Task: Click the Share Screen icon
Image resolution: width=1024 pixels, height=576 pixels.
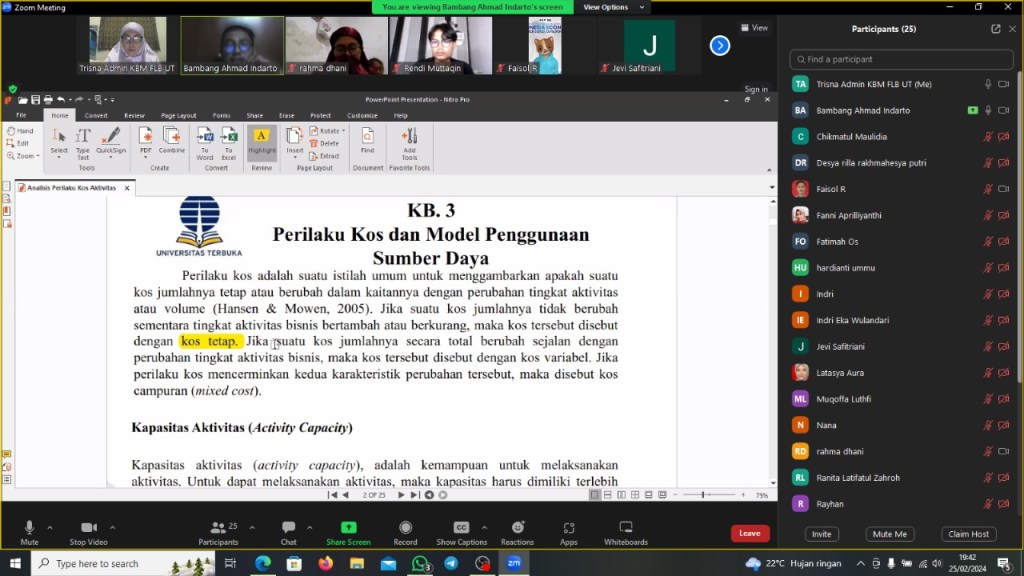Action: tap(348, 528)
